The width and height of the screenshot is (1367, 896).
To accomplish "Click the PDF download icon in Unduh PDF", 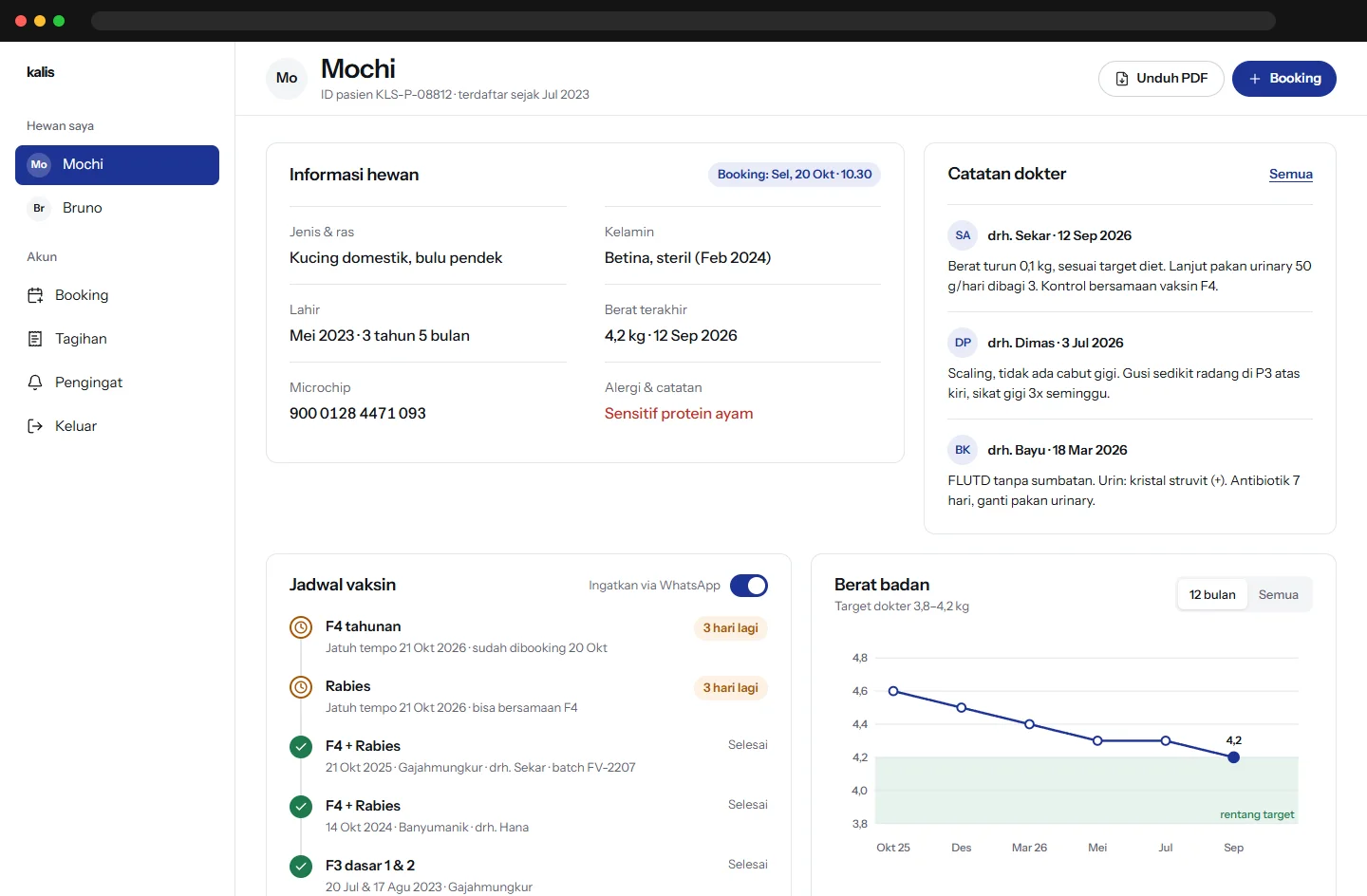I will click(x=1122, y=79).
